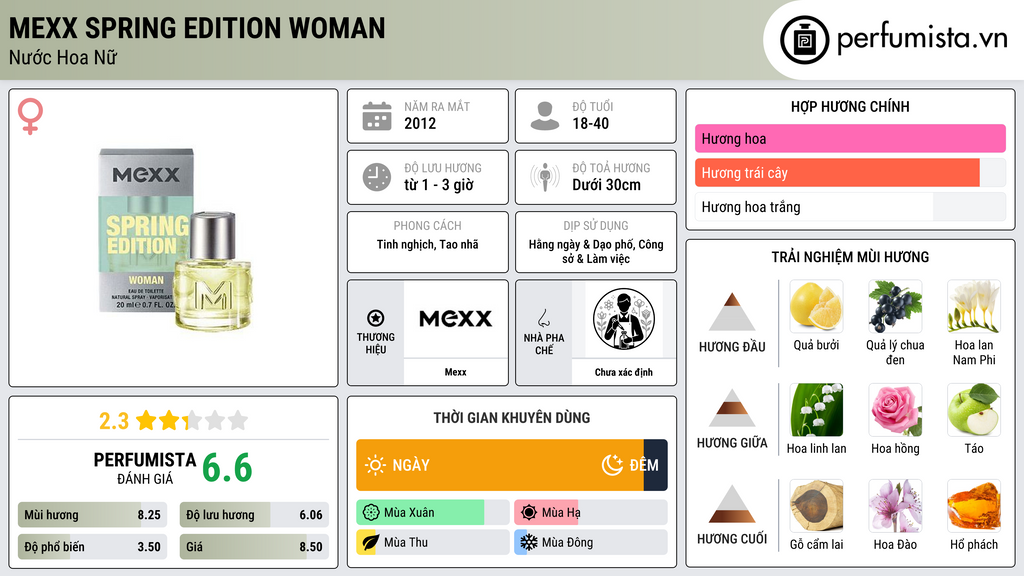Click the leaf icon for Mùa Thu
Image resolution: width=1024 pixels, height=576 pixels.
point(371,542)
